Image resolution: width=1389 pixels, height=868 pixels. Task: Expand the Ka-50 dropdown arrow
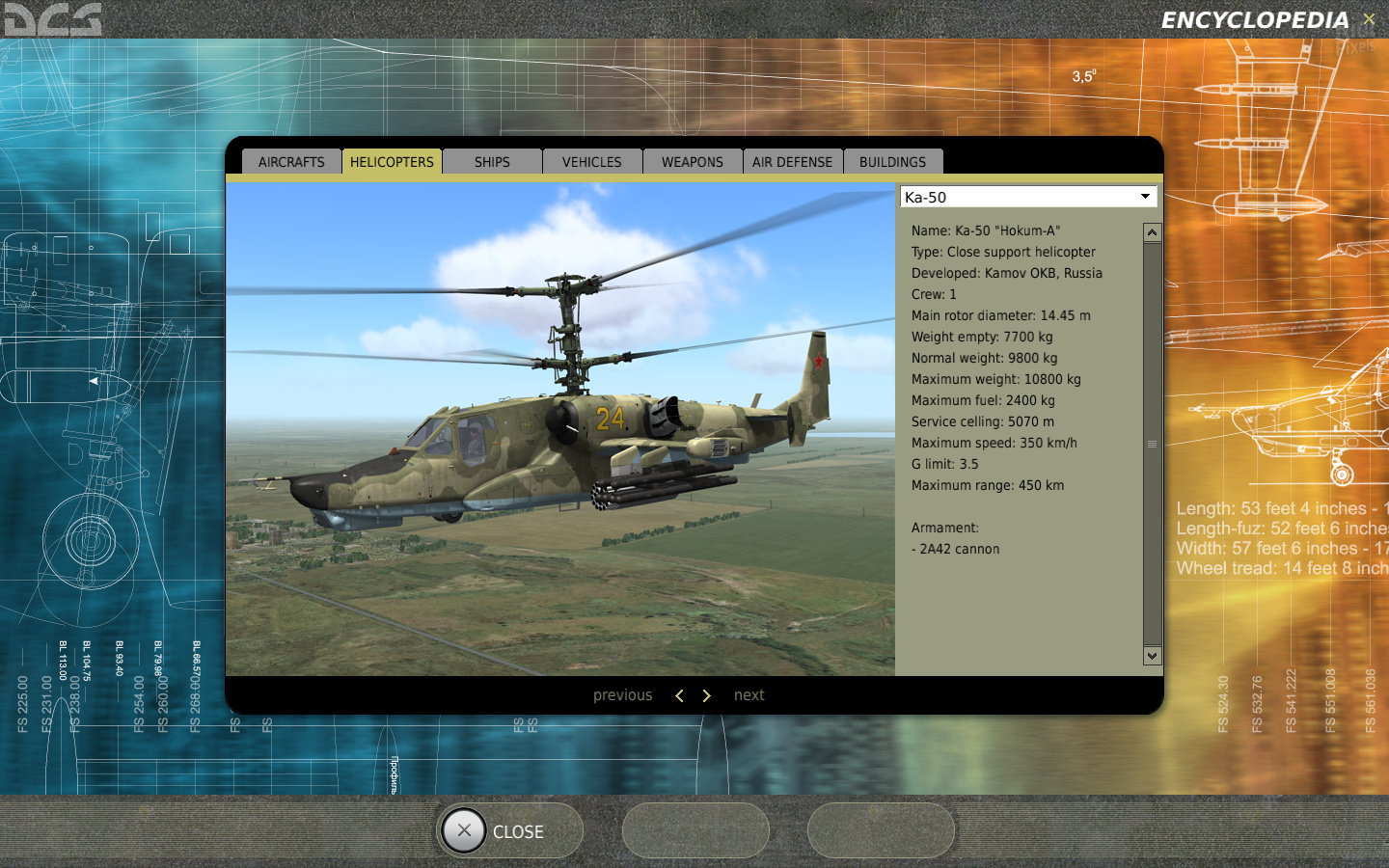coord(1145,197)
